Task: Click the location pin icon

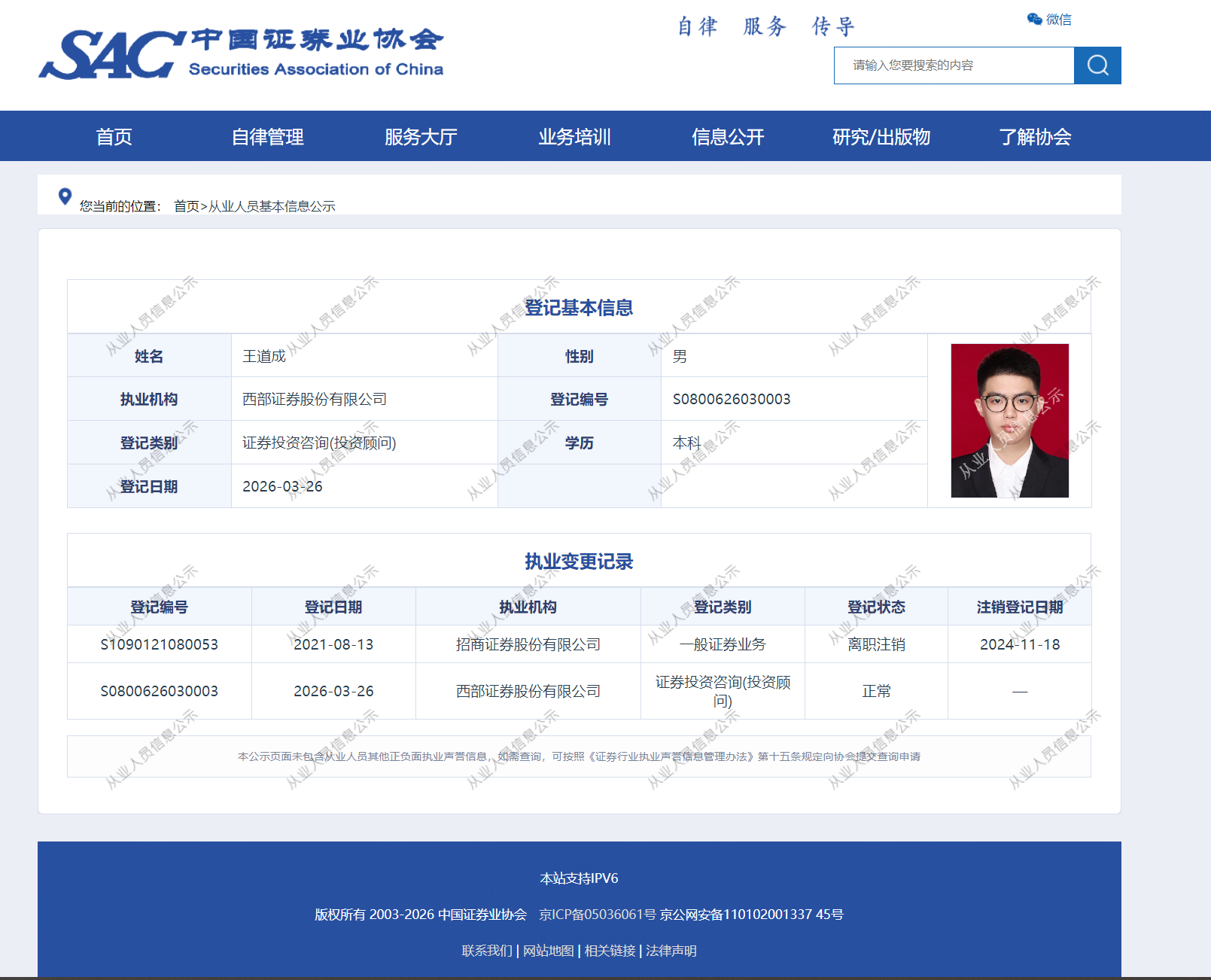Action: (x=65, y=196)
